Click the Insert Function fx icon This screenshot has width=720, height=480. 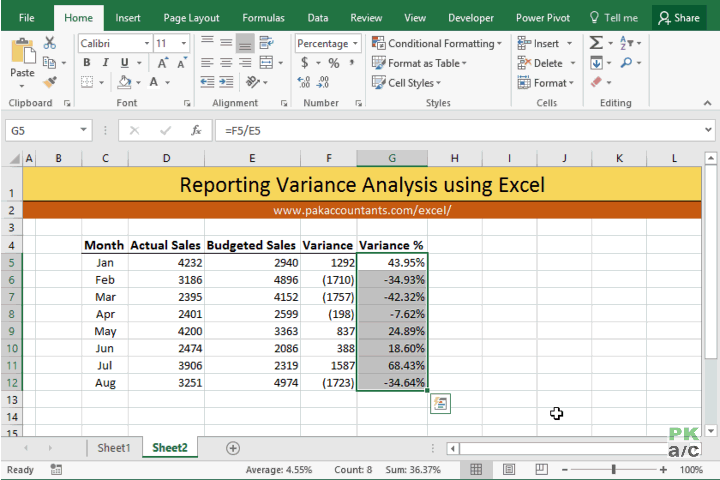coord(196,130)
